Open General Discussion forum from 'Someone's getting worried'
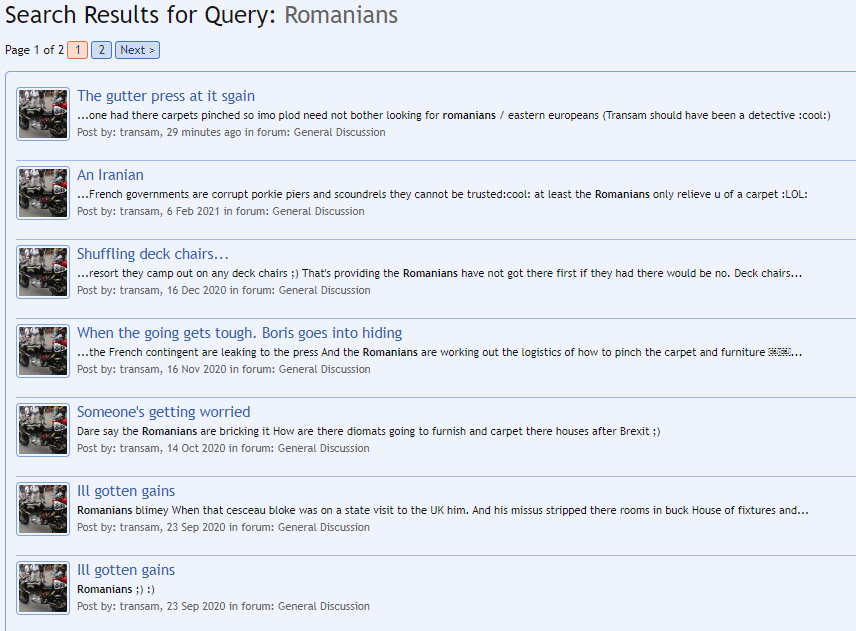 [x=324, y=448]
